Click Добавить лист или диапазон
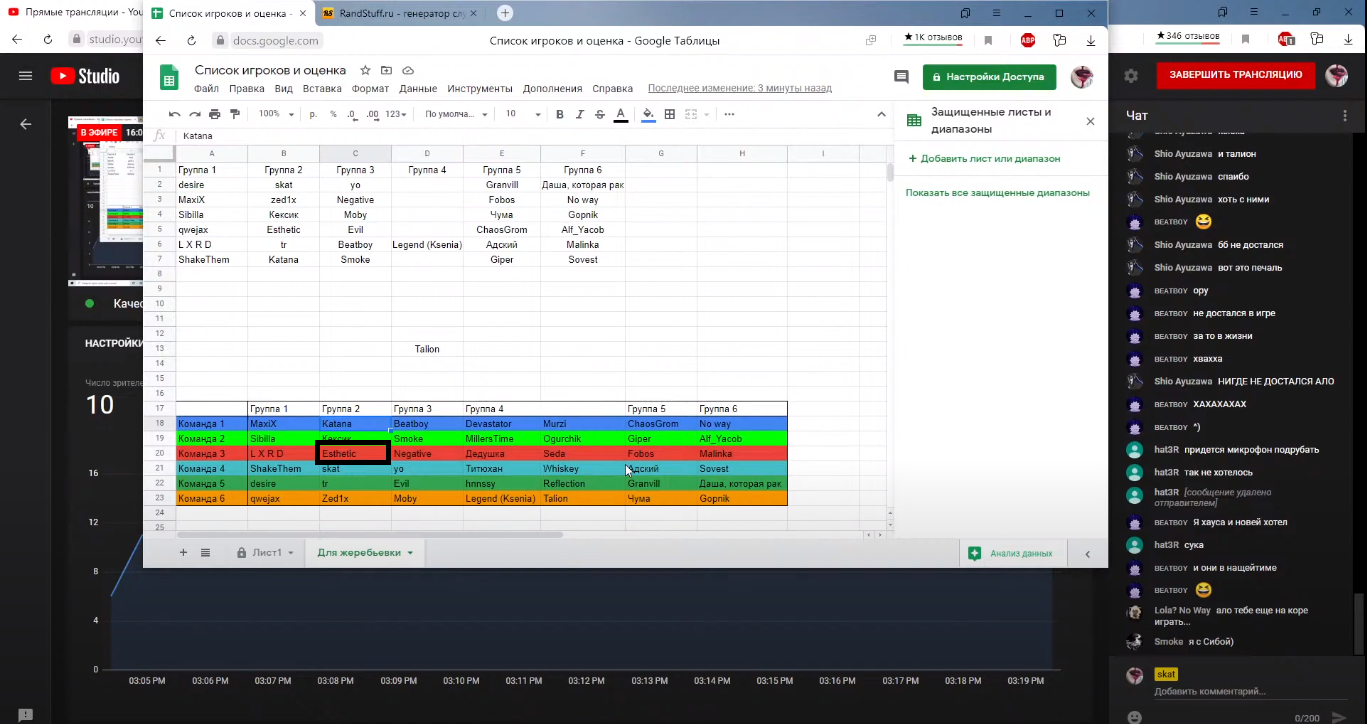 [x=984, y=158]
